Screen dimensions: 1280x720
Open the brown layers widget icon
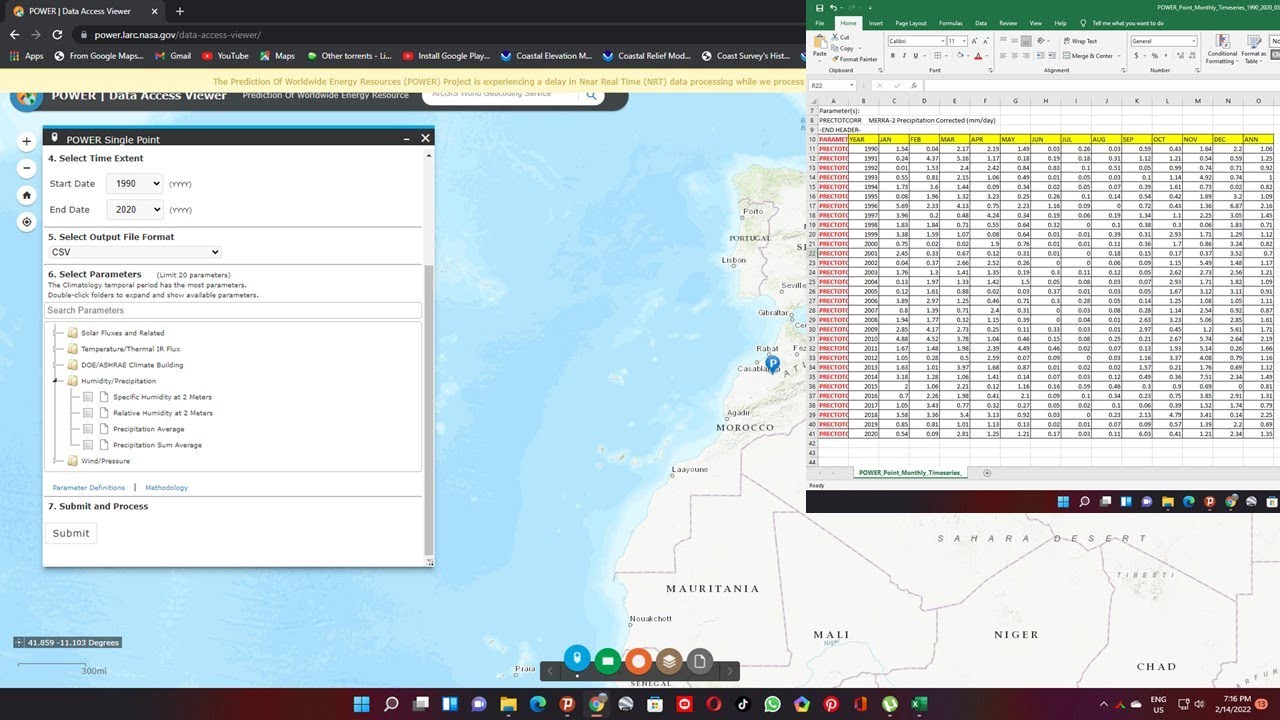669,660
